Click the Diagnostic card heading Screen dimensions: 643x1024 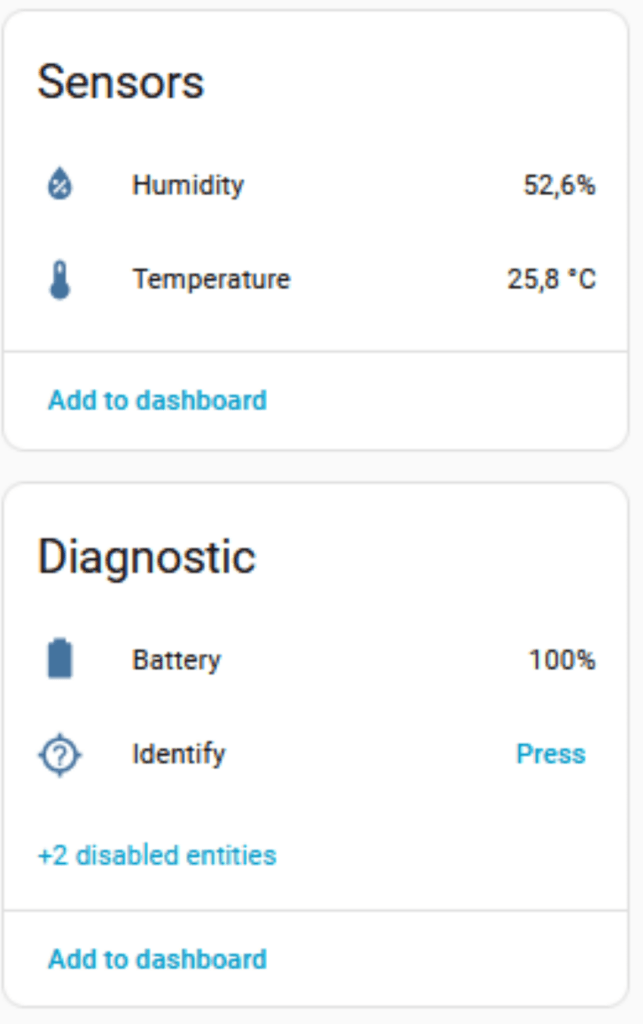click(x=147, y=557)
